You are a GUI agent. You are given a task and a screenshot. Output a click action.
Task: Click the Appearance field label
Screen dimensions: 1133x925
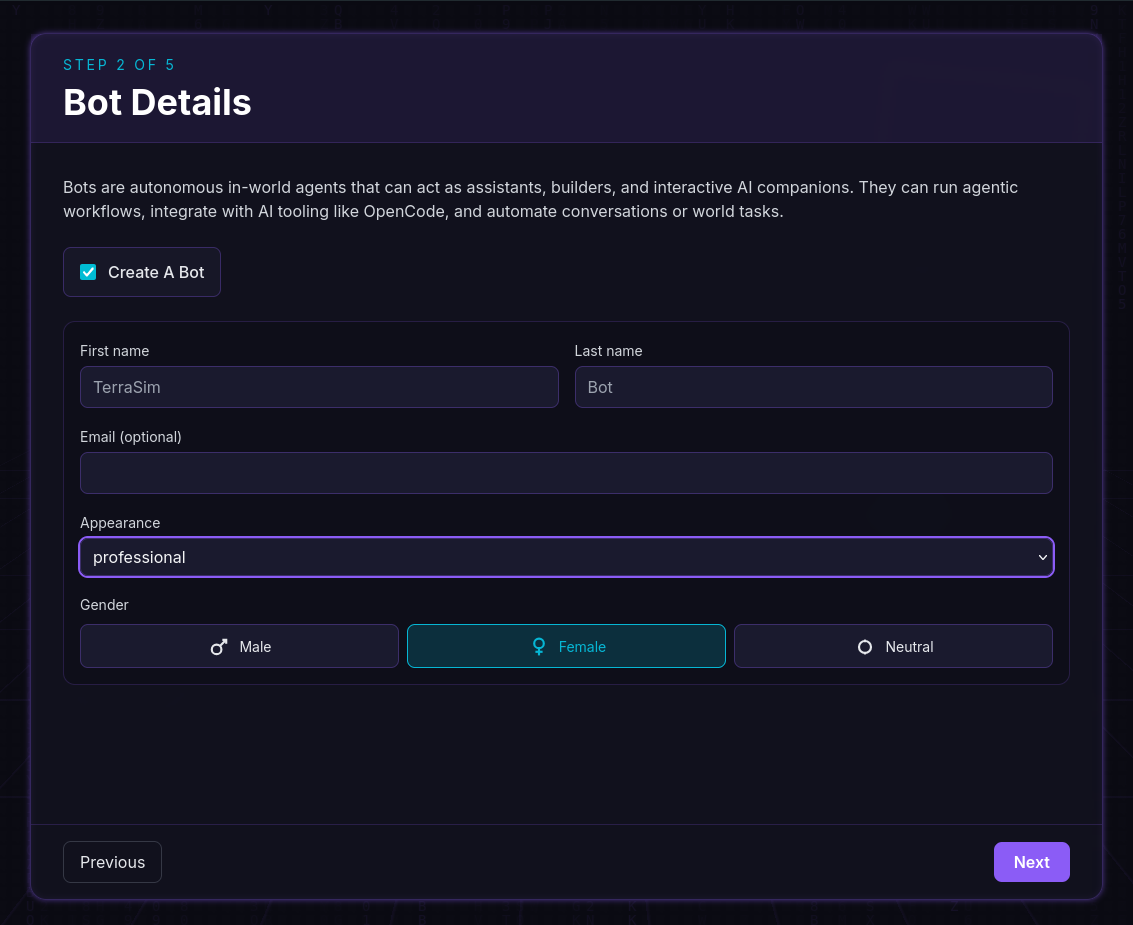click(120, 523)
